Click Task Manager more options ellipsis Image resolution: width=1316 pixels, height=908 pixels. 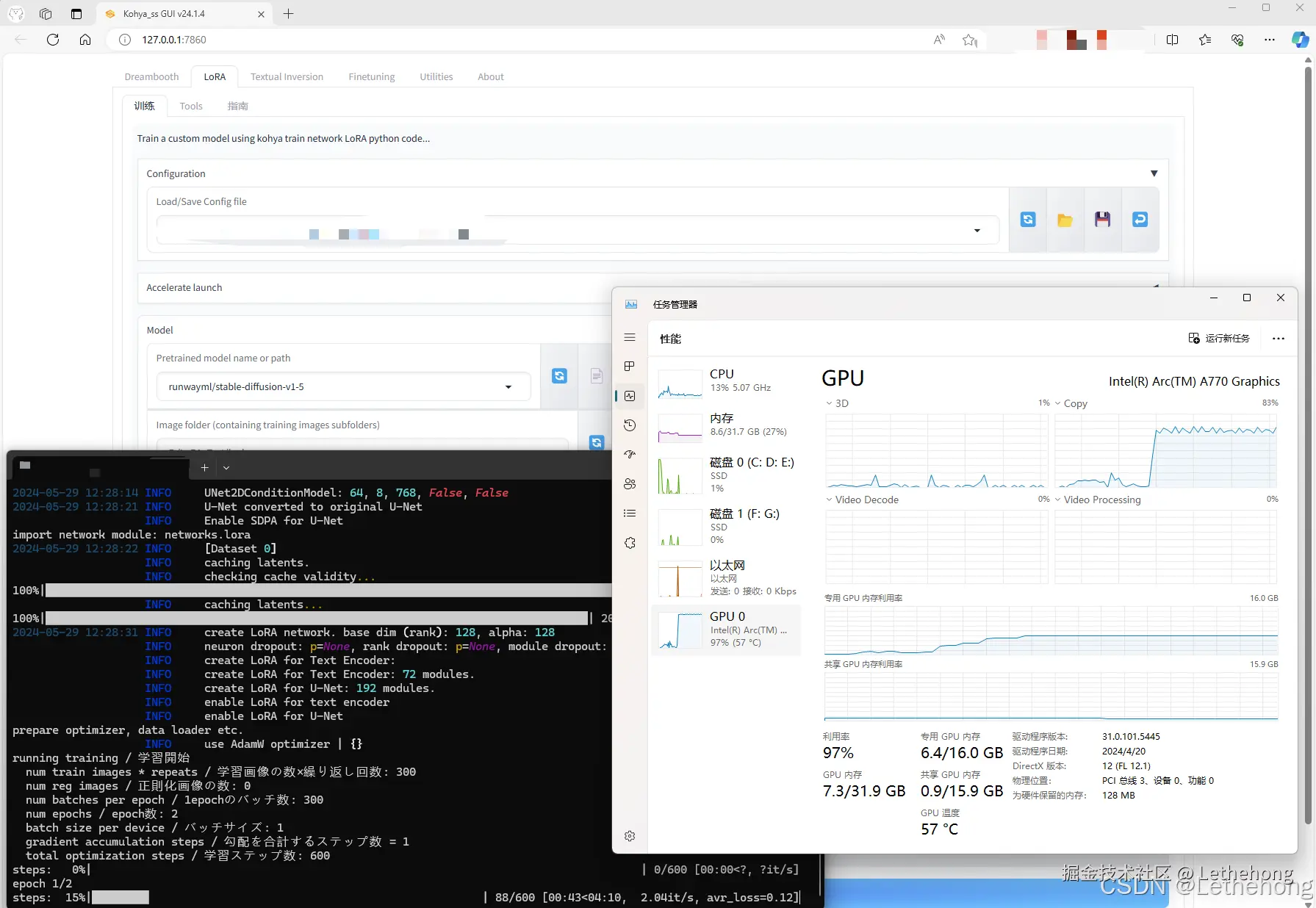point(1279,339)
